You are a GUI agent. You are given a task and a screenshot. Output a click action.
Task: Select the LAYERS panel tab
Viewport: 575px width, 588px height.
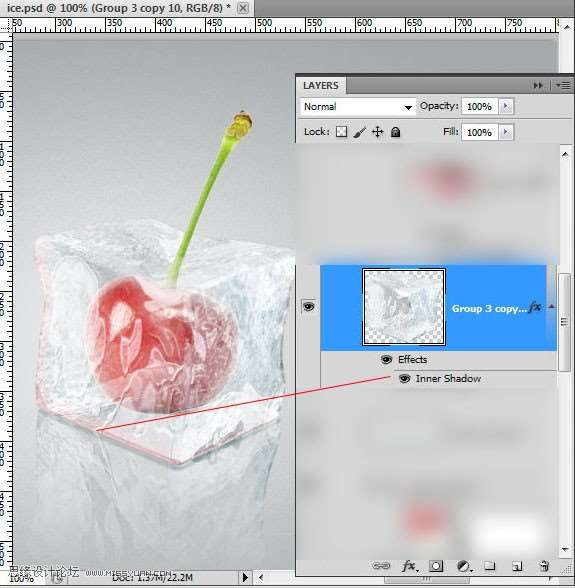[321, 86]
